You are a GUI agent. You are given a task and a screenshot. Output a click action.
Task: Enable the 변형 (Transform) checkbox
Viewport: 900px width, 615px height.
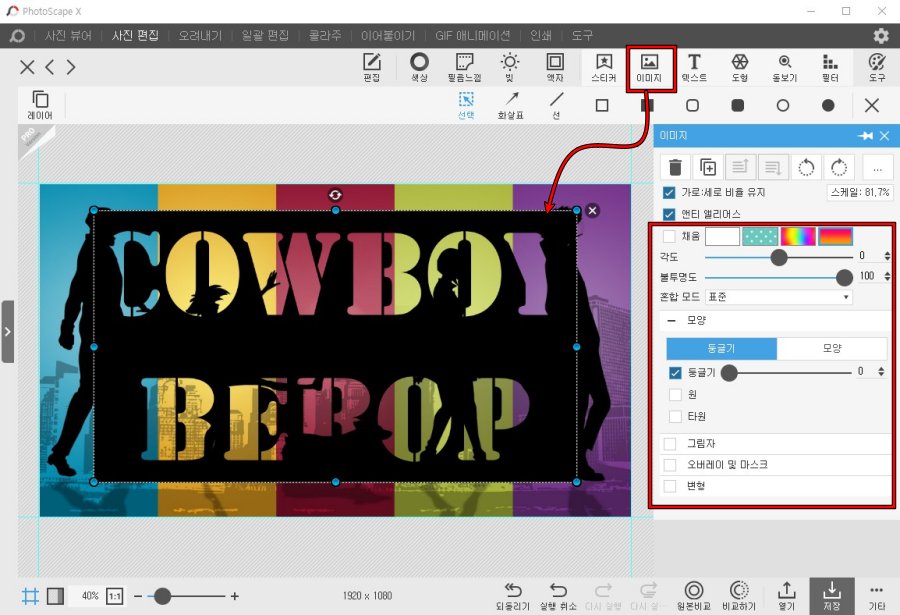[x=669, y=486]
